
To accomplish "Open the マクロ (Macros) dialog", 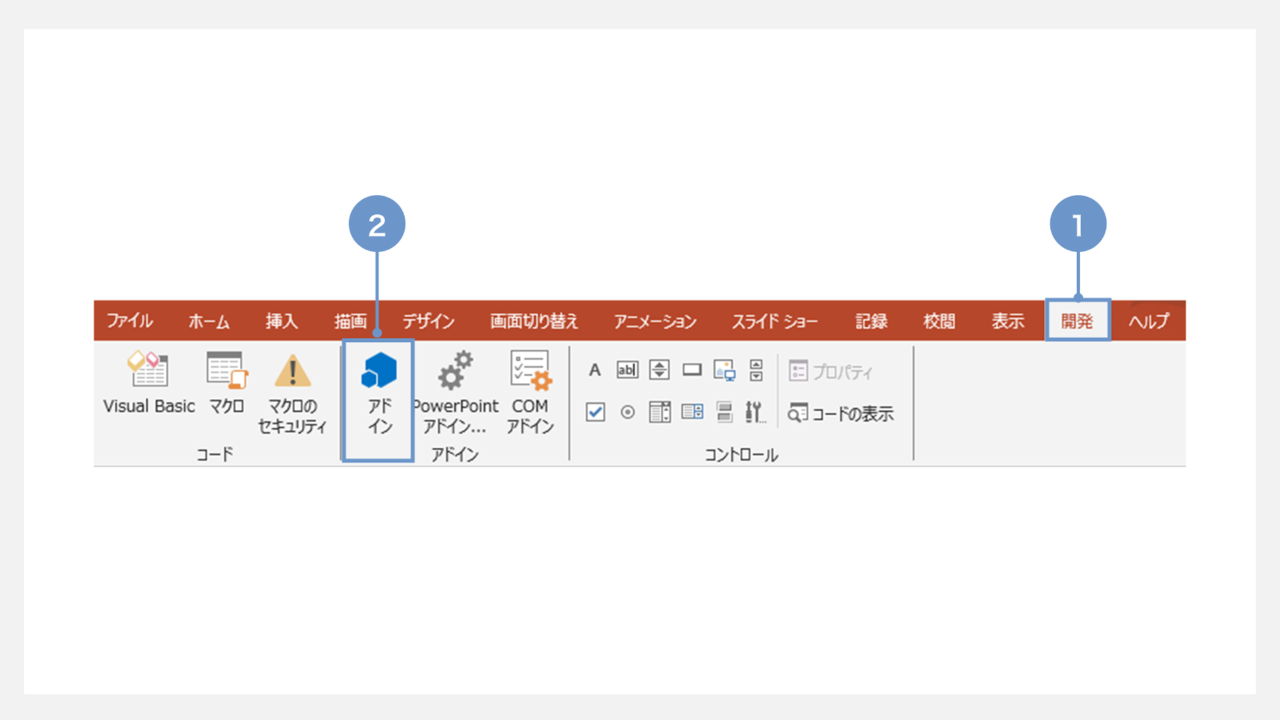I will pyautogui.click(x=227, y=383).
